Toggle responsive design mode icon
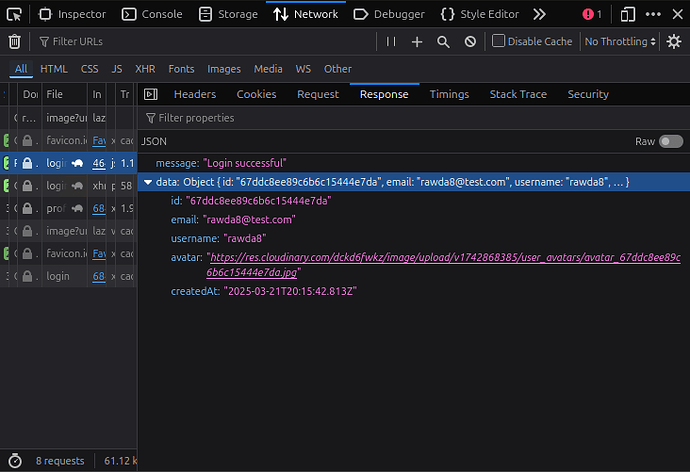This screenshot has height=472, width=690. tap(627, 14)
